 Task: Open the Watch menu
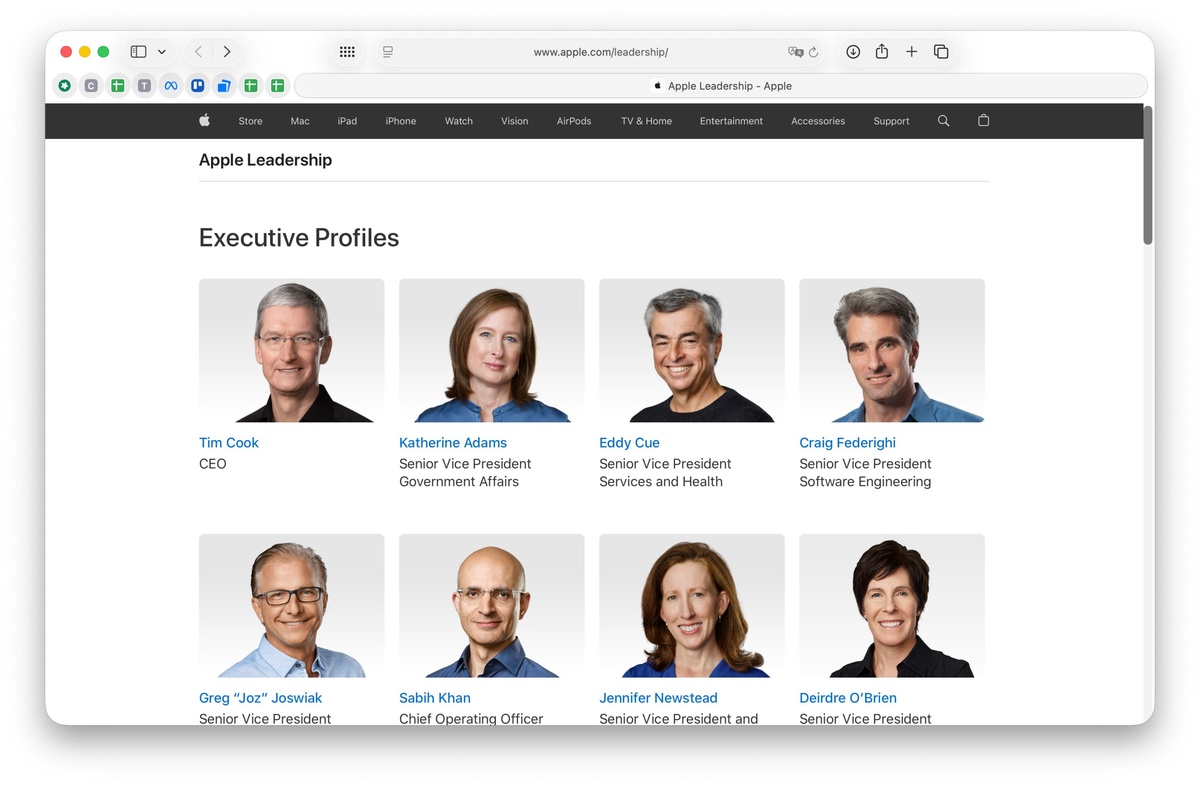459,121
